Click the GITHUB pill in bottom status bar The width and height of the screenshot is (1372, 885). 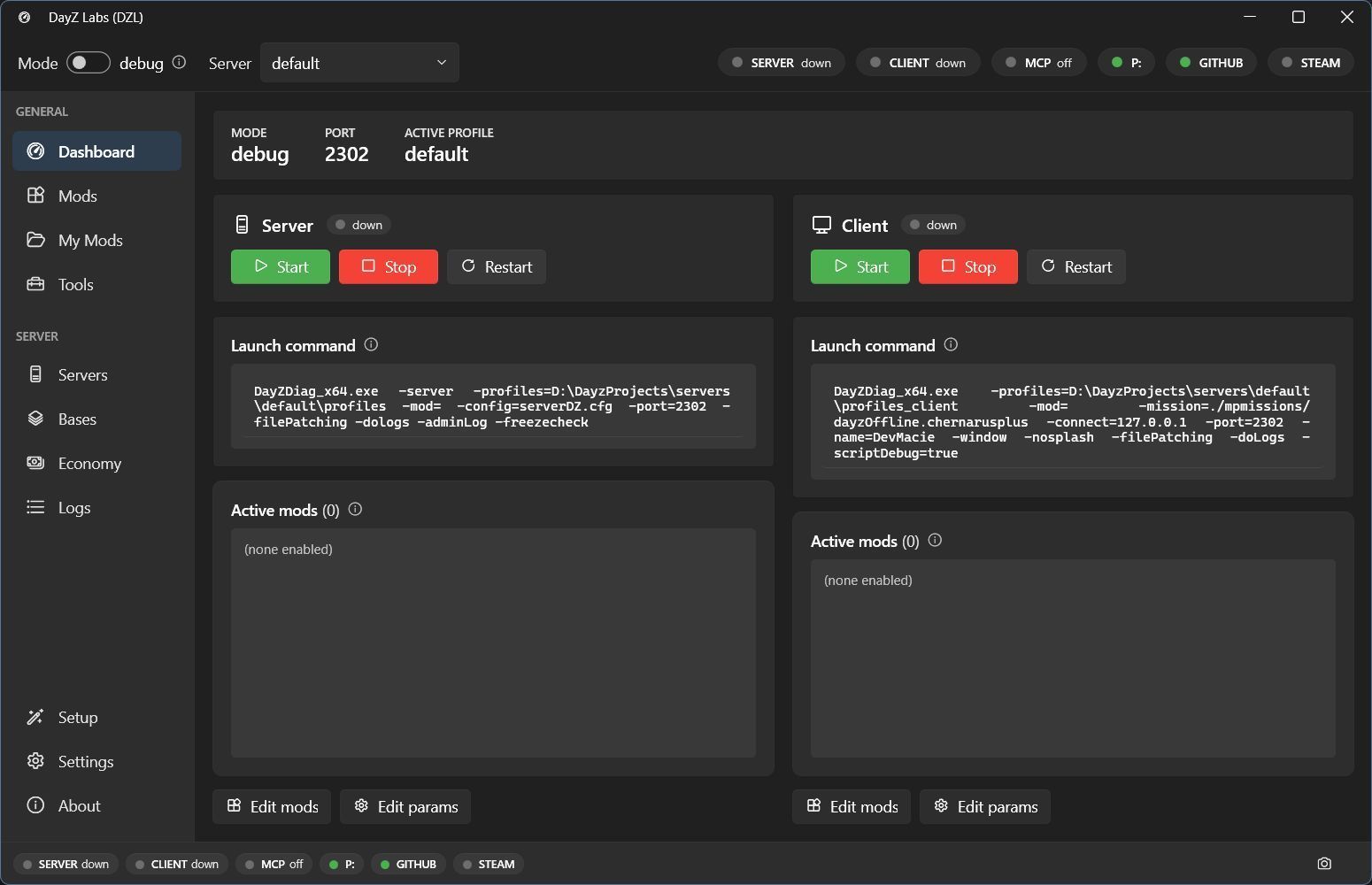(x=408, y=864)
